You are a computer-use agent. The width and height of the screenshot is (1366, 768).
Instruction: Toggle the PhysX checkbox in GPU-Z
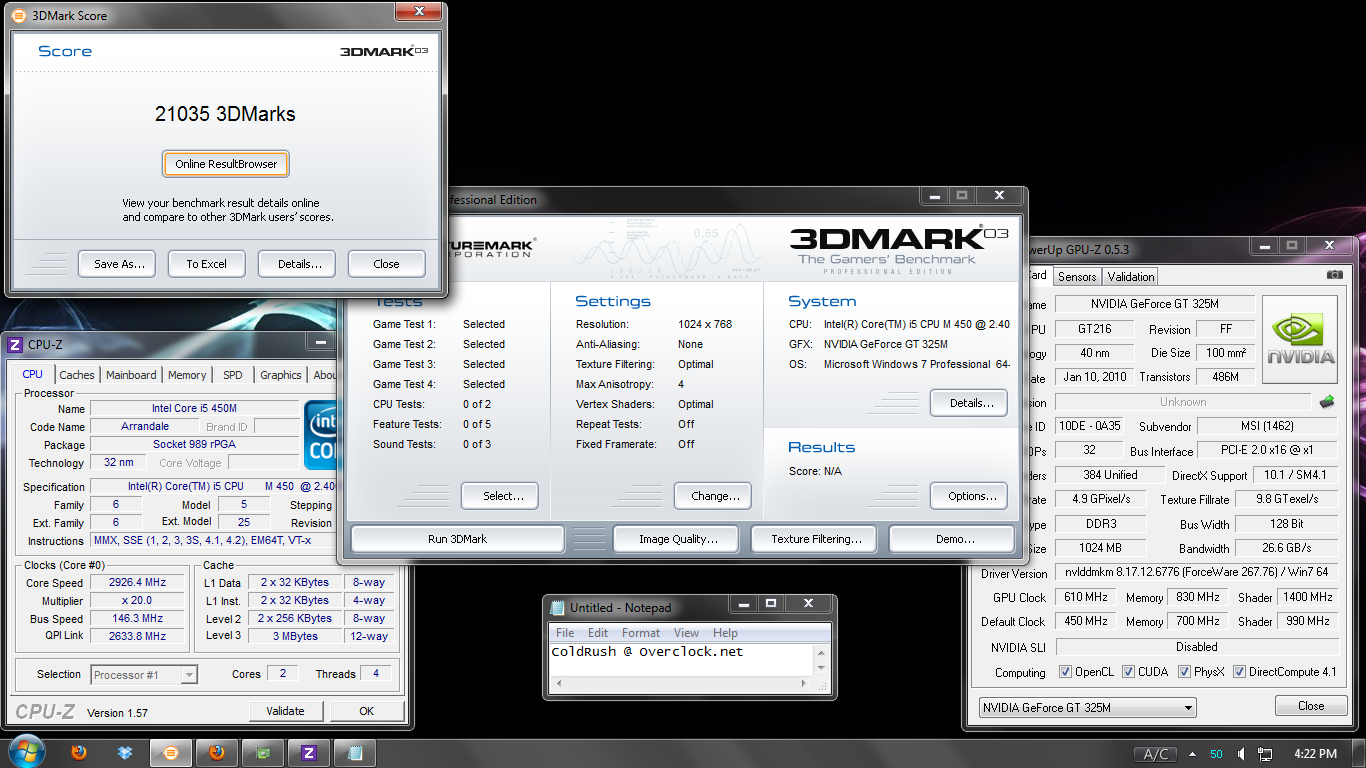[x=1184, y=672]
